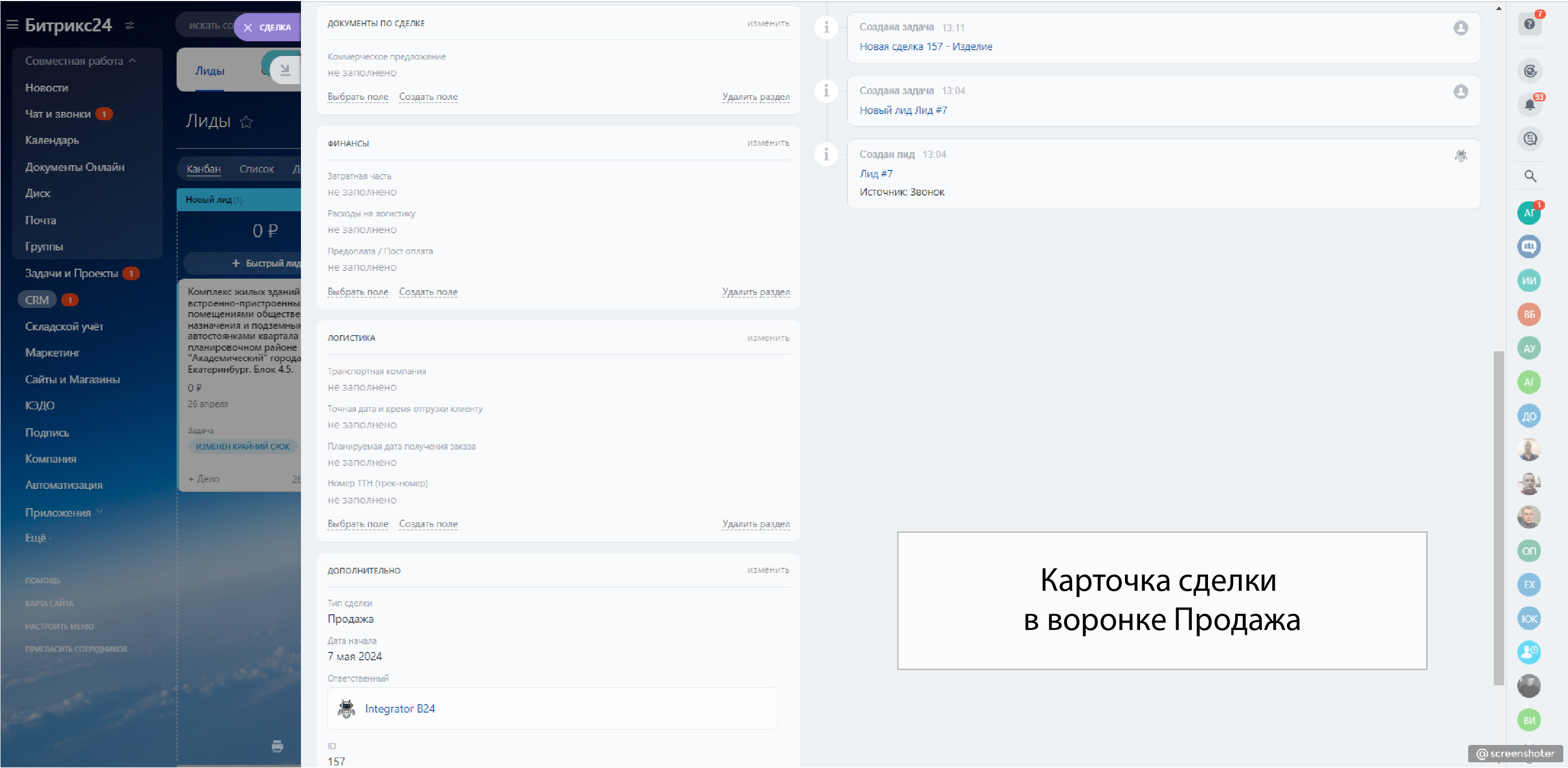Screen dimensions: 1568x768
Task: Click the help question mark icon
Action: [x=1529, y=25]
